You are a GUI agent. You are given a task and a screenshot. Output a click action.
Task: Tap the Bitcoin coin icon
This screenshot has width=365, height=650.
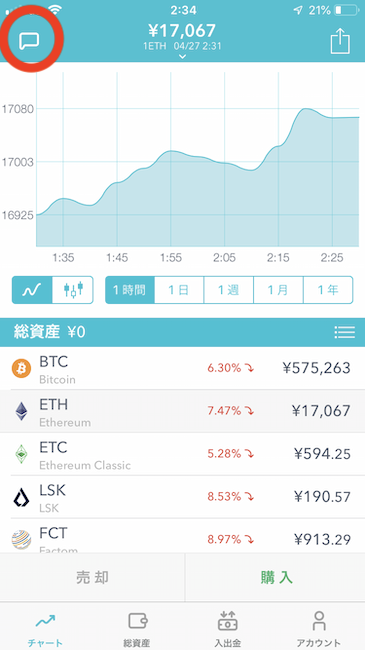(21, 368)
